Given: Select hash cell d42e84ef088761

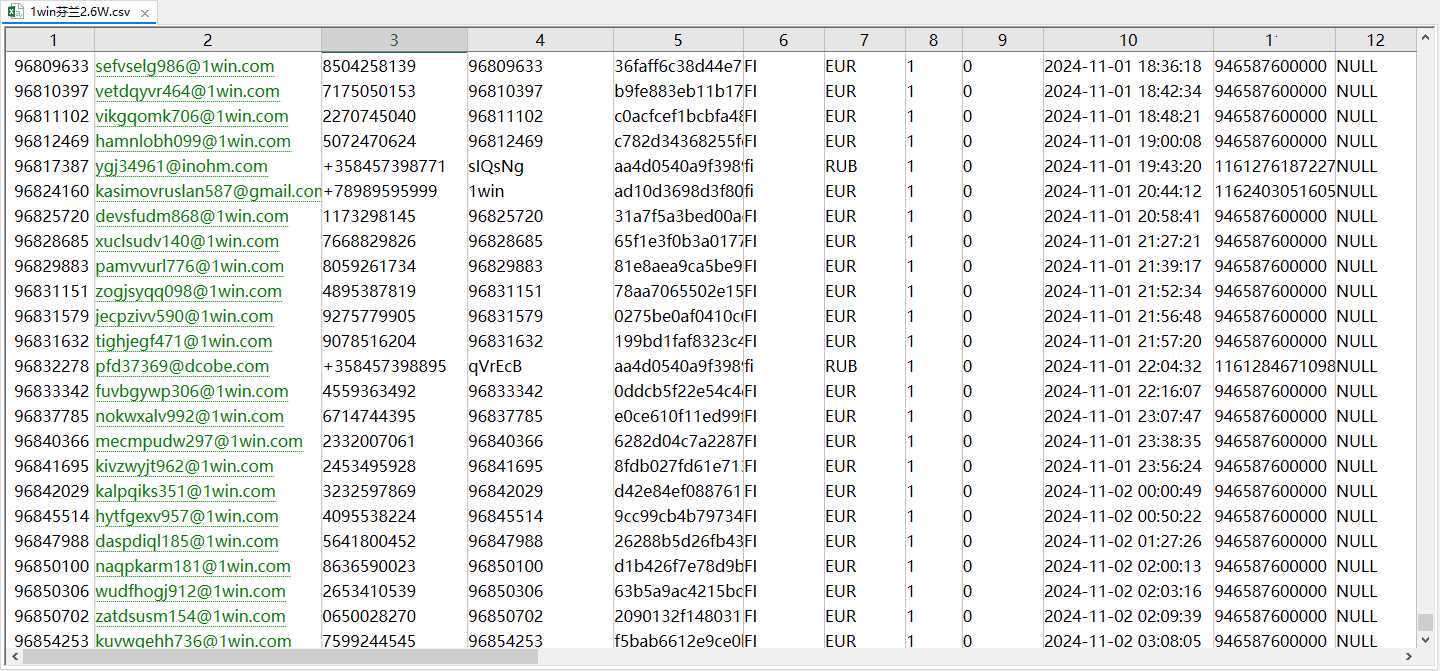Looking at the screenshot, I should pyautogui.click(x=678, y=491).
